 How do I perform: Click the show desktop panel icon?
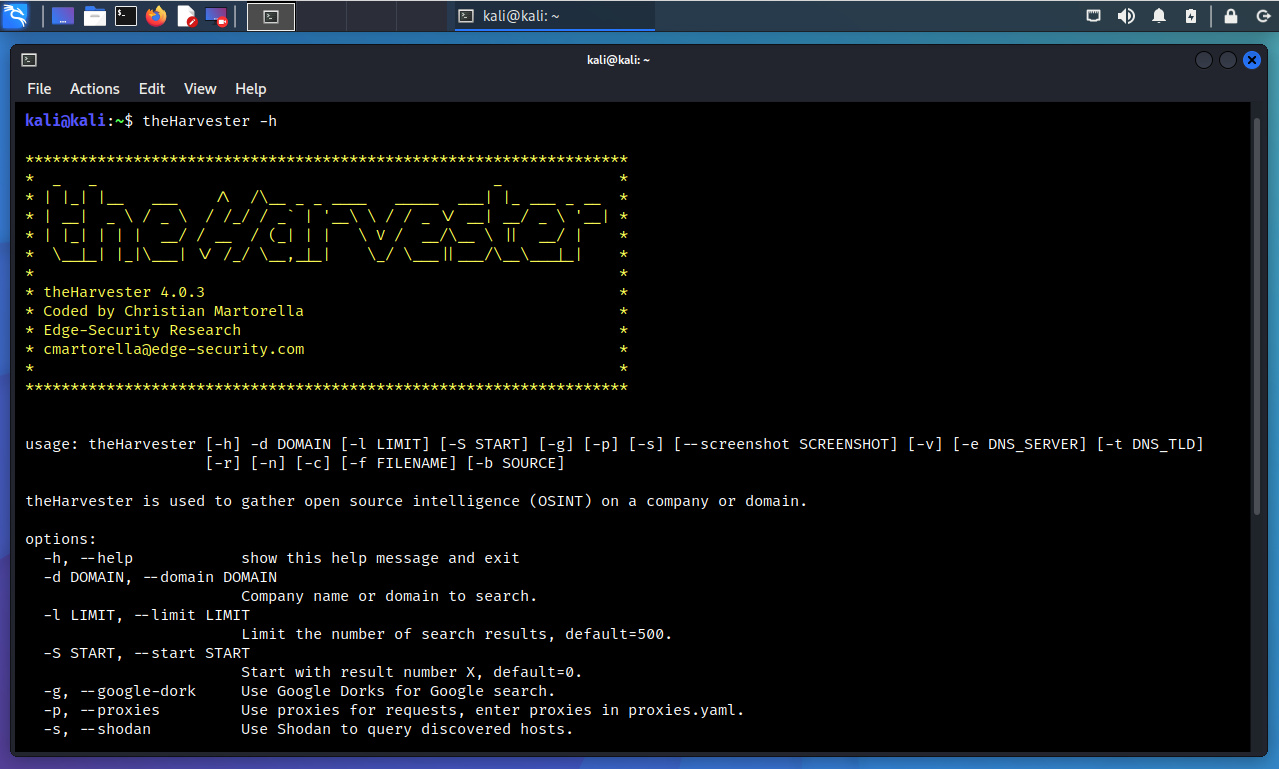(x=62, y=16)
